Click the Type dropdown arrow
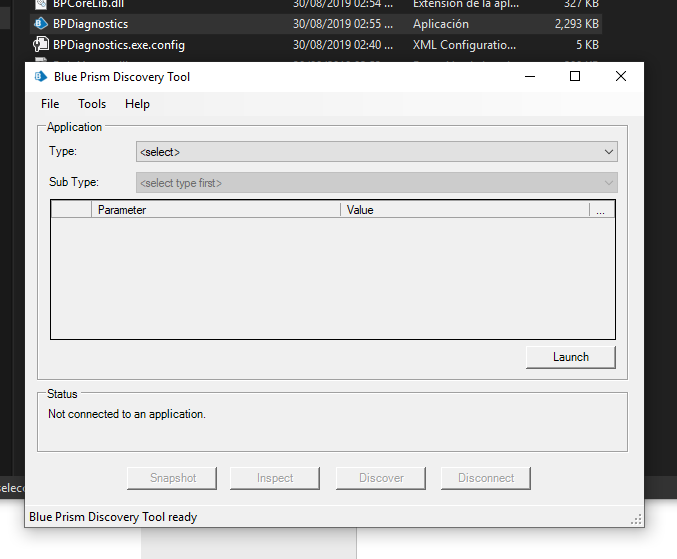Image resolution: width=677 pixels, height=559 pixels. pyautogui.click(x=609, y=152)
